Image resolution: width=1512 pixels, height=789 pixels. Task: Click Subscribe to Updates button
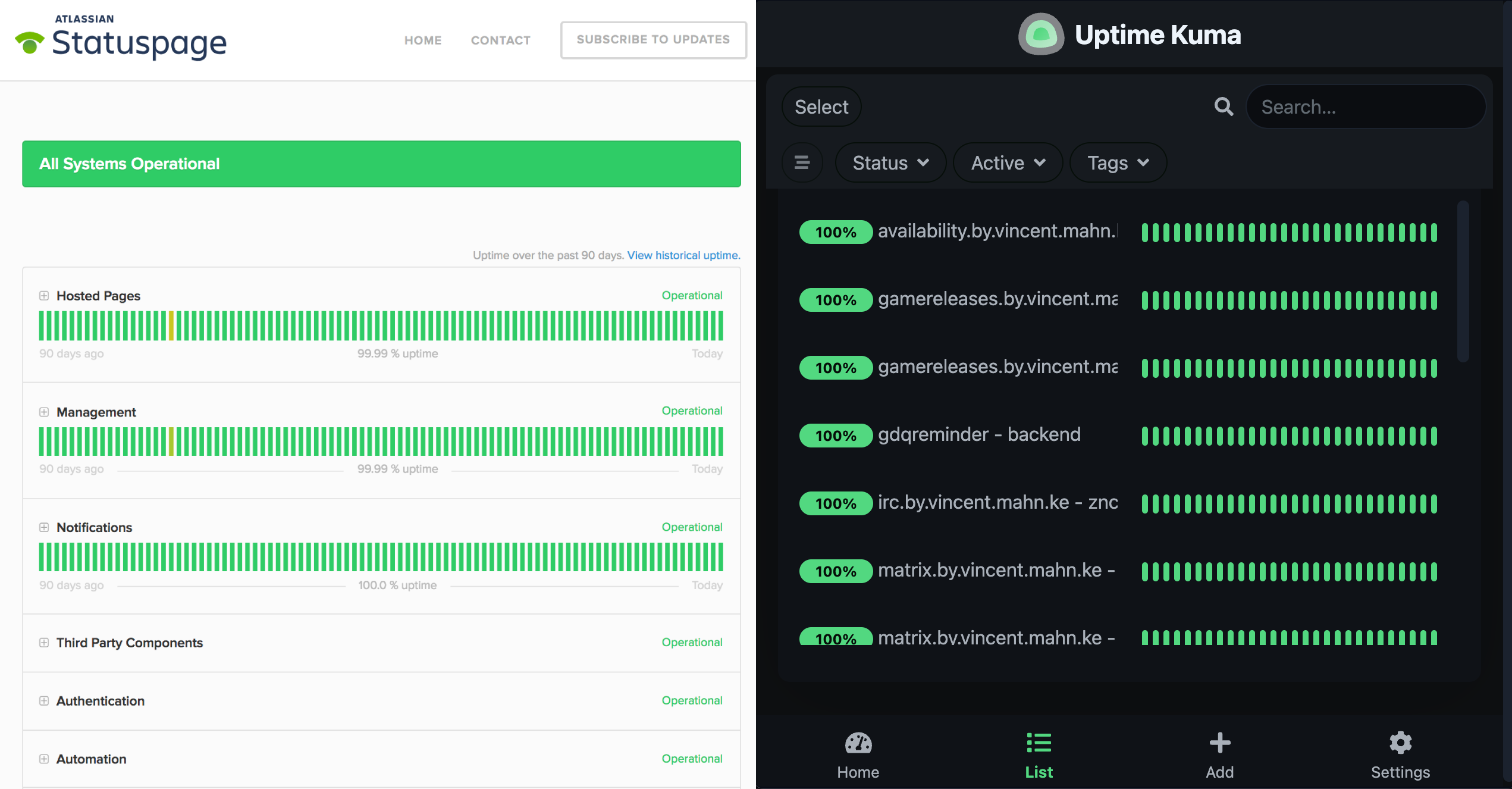[653, 40]
